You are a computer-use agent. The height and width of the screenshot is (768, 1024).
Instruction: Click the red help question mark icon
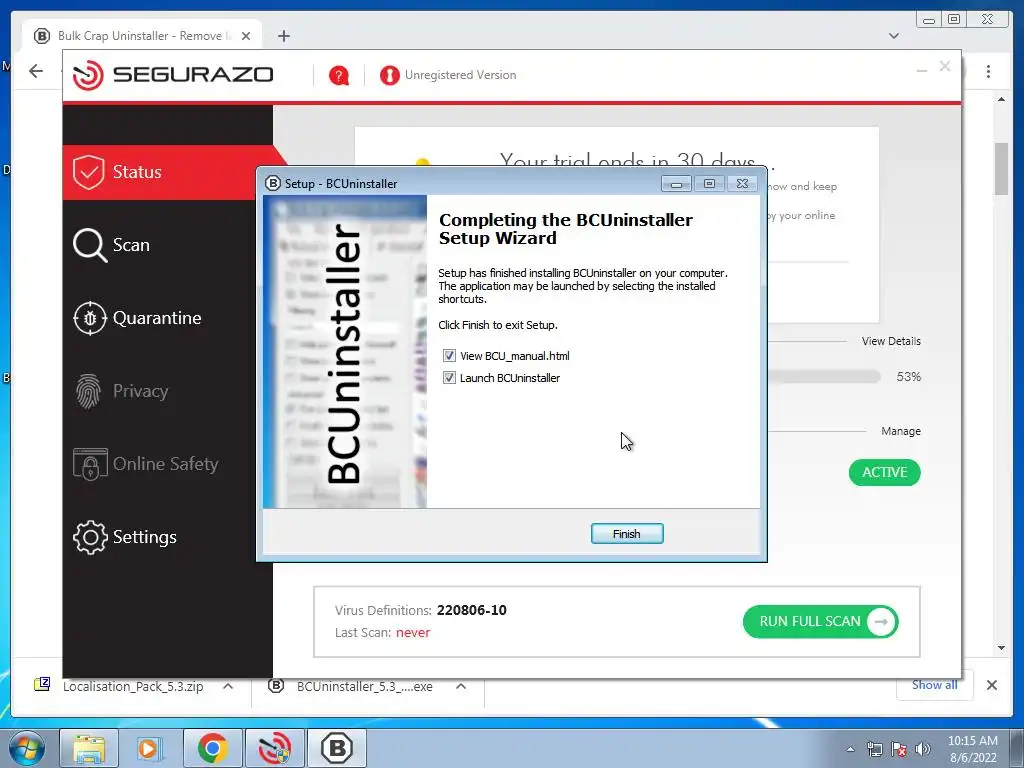(339, 76)
